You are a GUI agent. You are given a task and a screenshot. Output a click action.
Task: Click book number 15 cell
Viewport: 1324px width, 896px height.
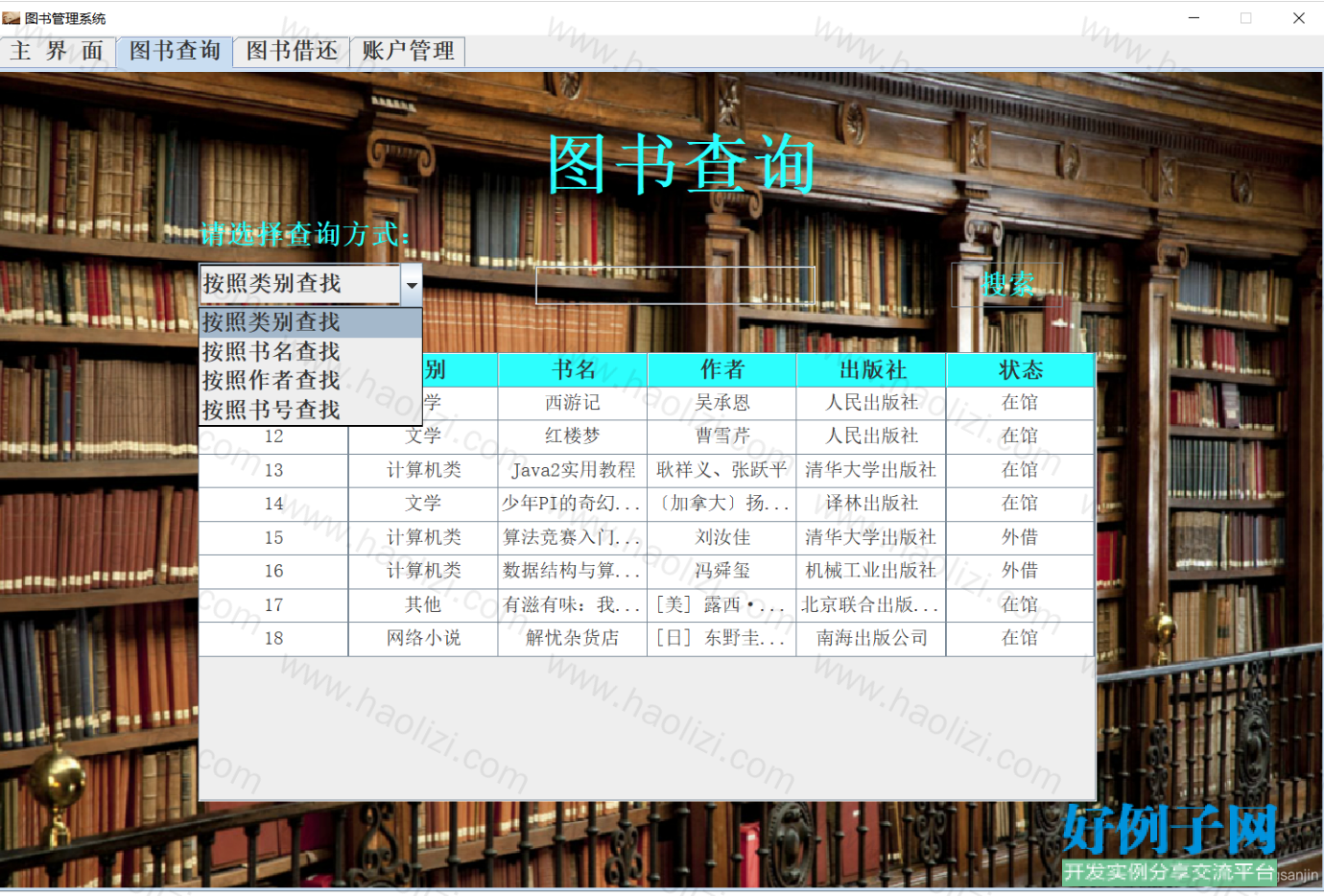(x=273, y=537)
